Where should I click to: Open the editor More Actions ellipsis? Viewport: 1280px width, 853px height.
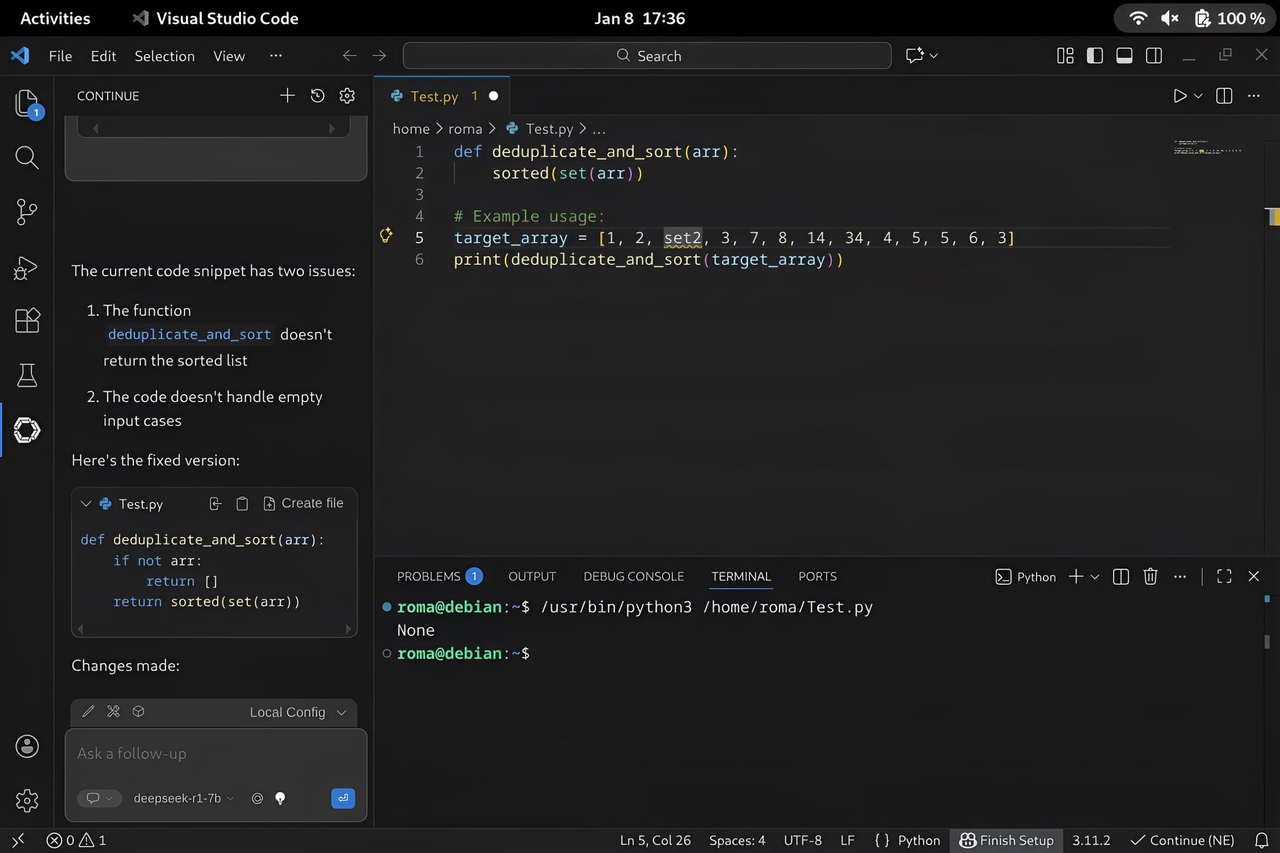point(1254,96)
